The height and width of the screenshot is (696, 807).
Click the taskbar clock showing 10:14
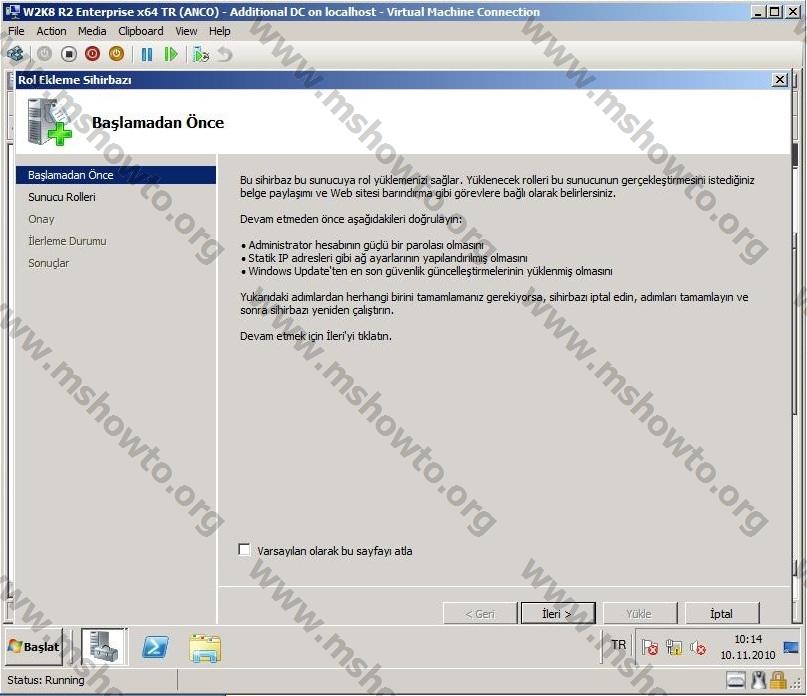click(x=748, y=647)
